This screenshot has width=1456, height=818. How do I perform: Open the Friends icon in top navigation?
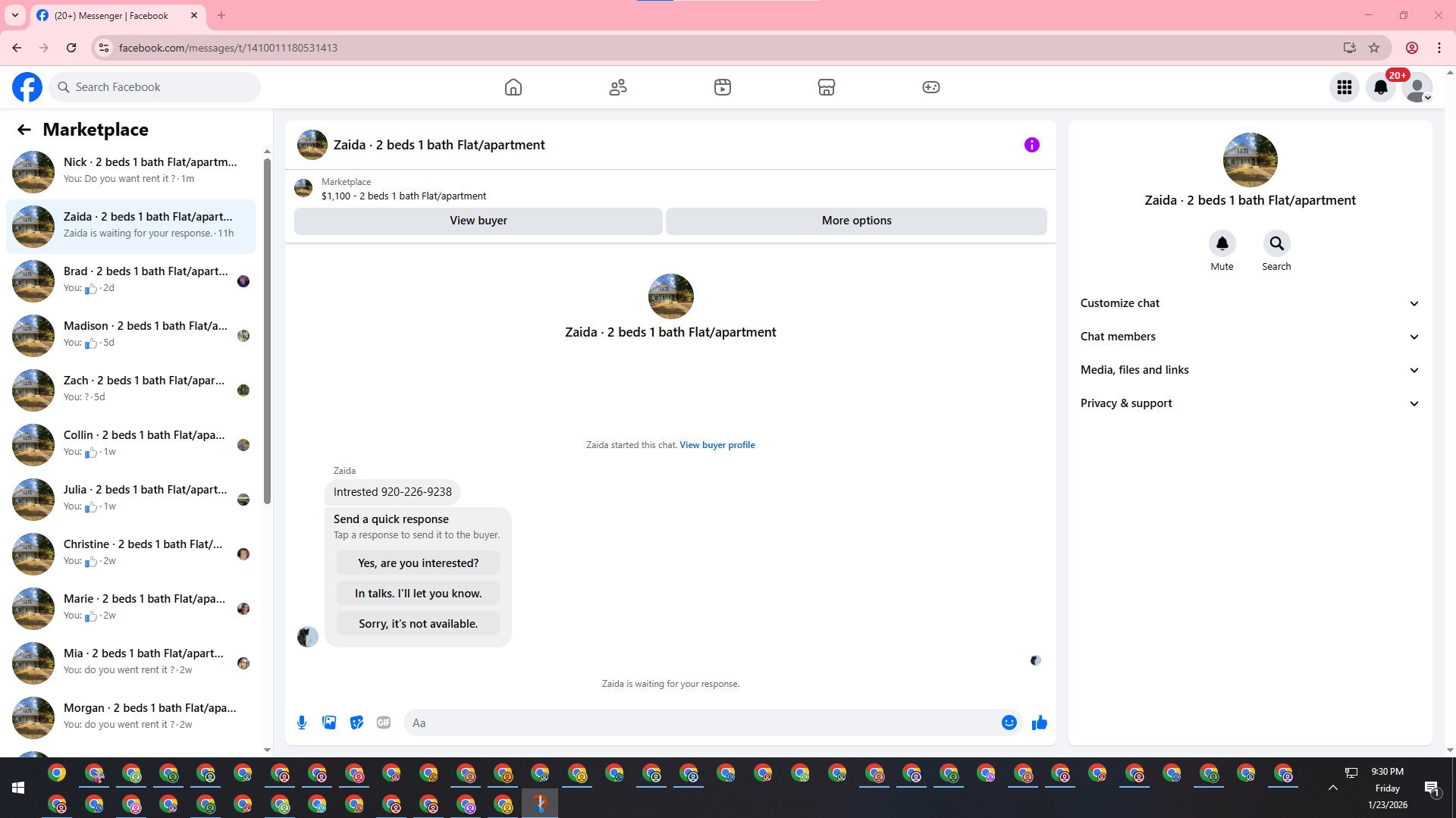[618, 87]
